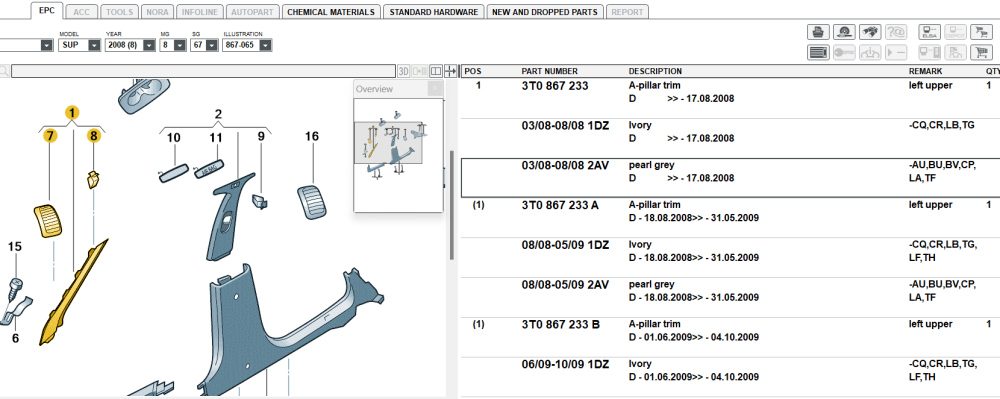
Task: Open the YEAR dropdown showing 2008 (8)
Action: [130, 45]
